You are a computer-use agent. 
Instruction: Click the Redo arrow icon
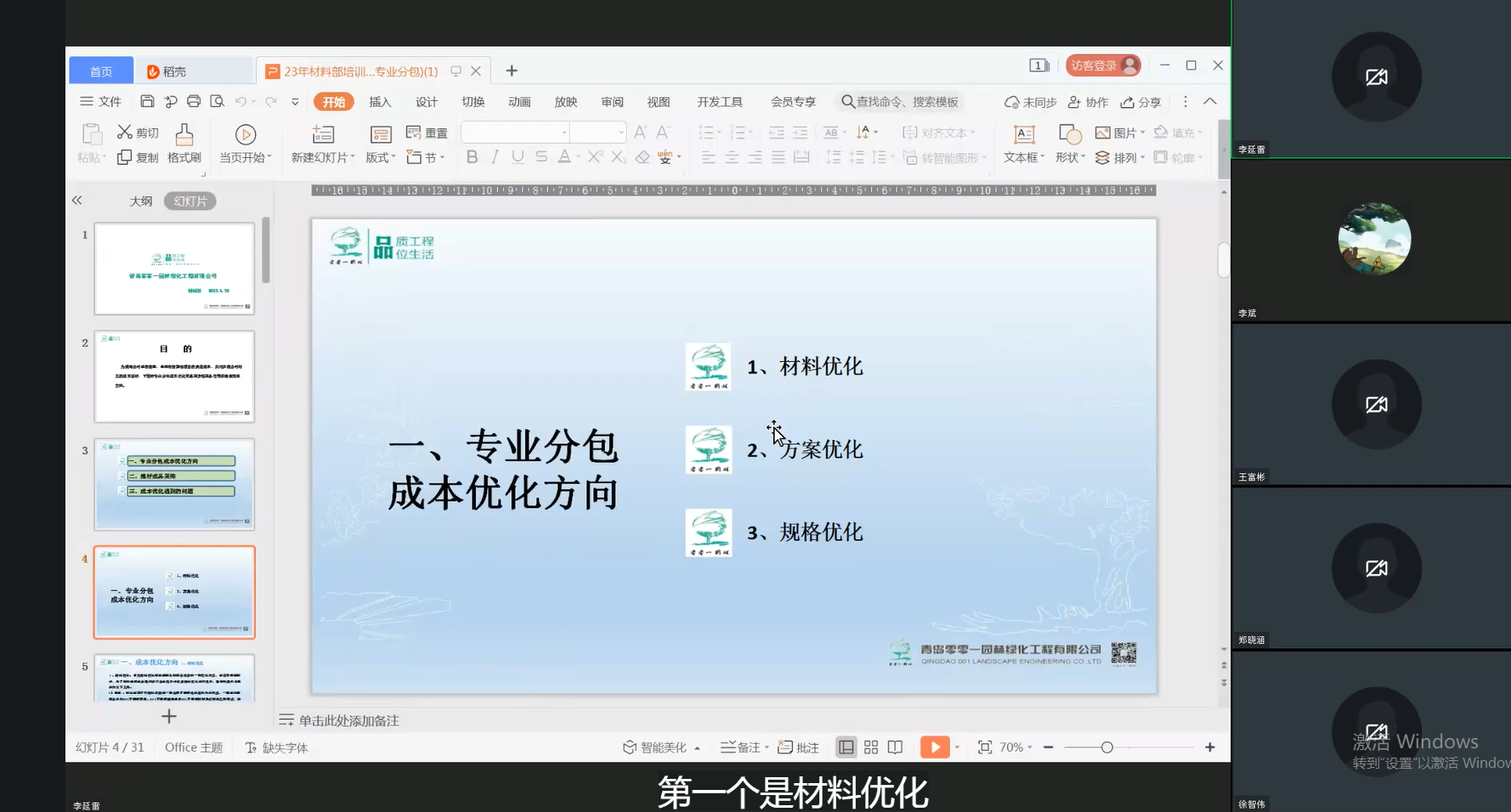(x=271, y=102)
